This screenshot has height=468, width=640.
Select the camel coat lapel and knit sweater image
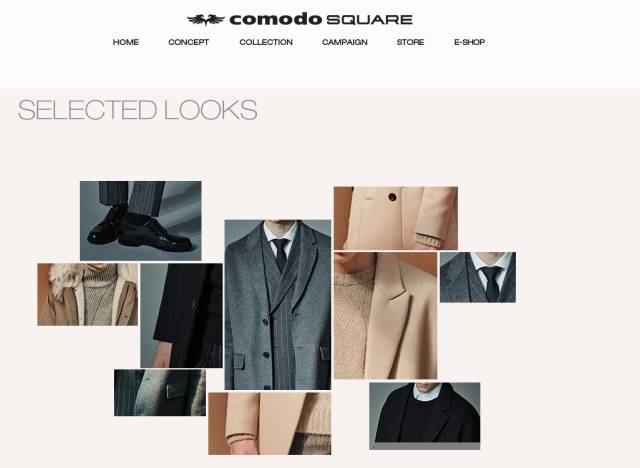coord(385,315)
